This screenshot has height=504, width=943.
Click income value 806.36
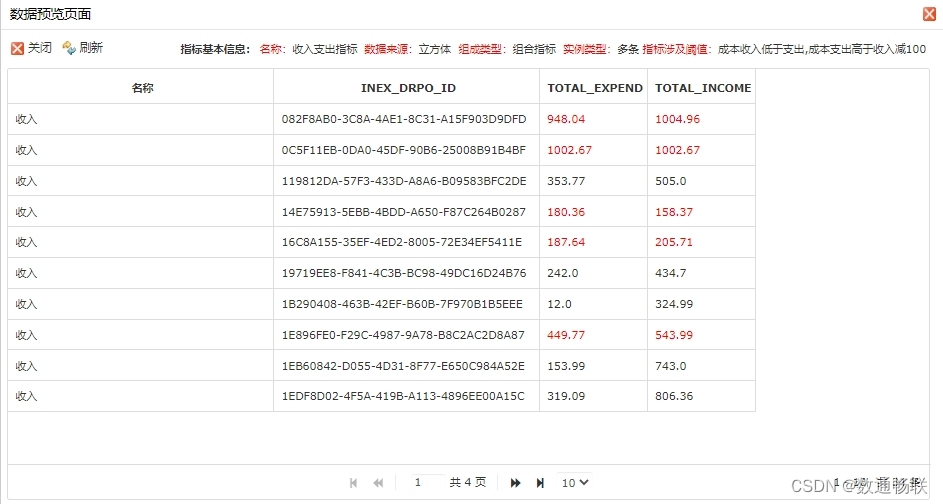point(674,396)
